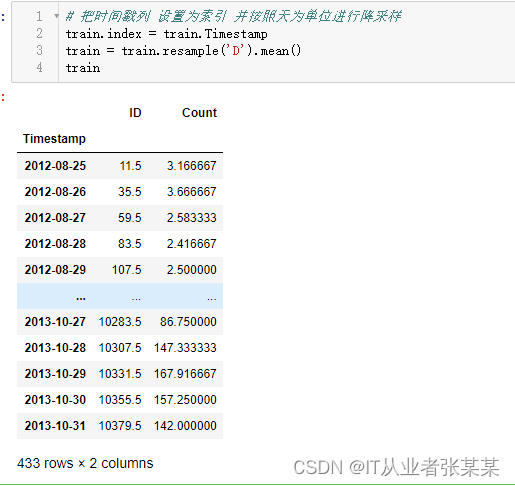Click Count value 2.416667
Viewport: 515px width, 486px height.
pos(192,244)
